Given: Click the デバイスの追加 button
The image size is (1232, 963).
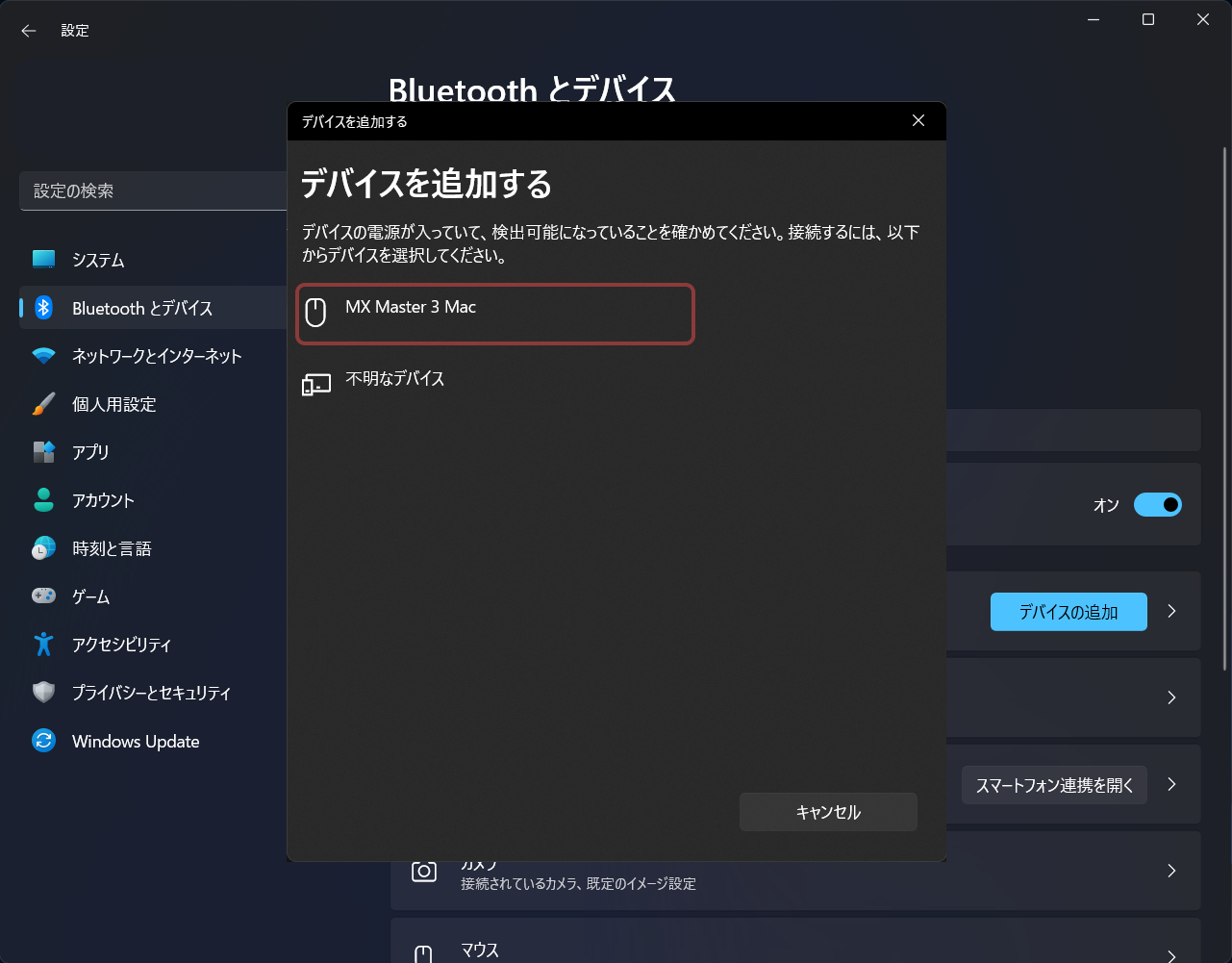Looking at the screenshot, I should pos(1068,612).
